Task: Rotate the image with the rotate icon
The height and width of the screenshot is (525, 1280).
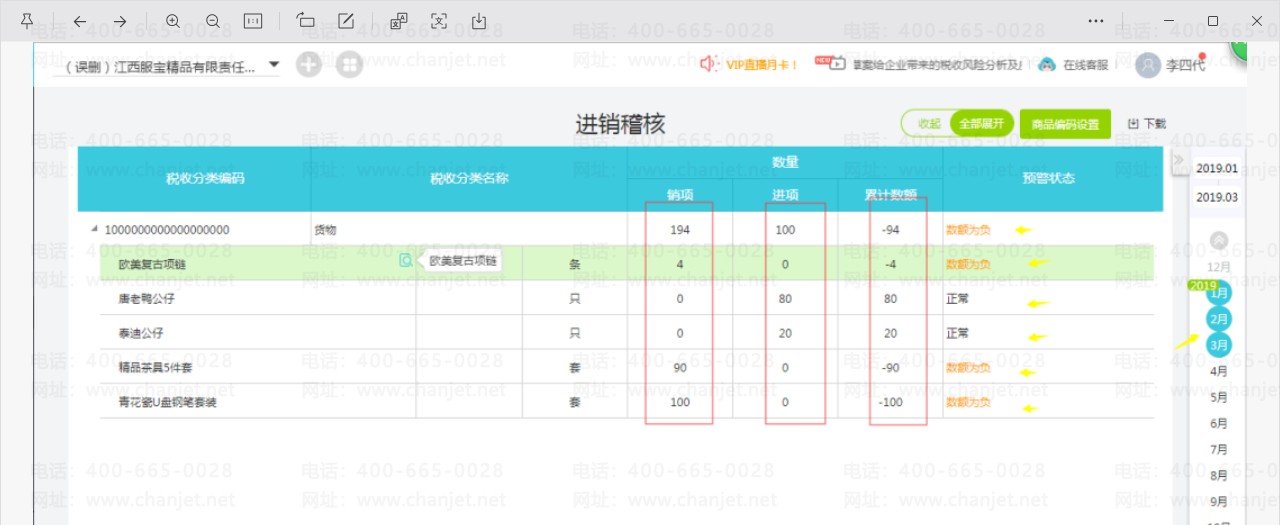Action: (306, 21)
